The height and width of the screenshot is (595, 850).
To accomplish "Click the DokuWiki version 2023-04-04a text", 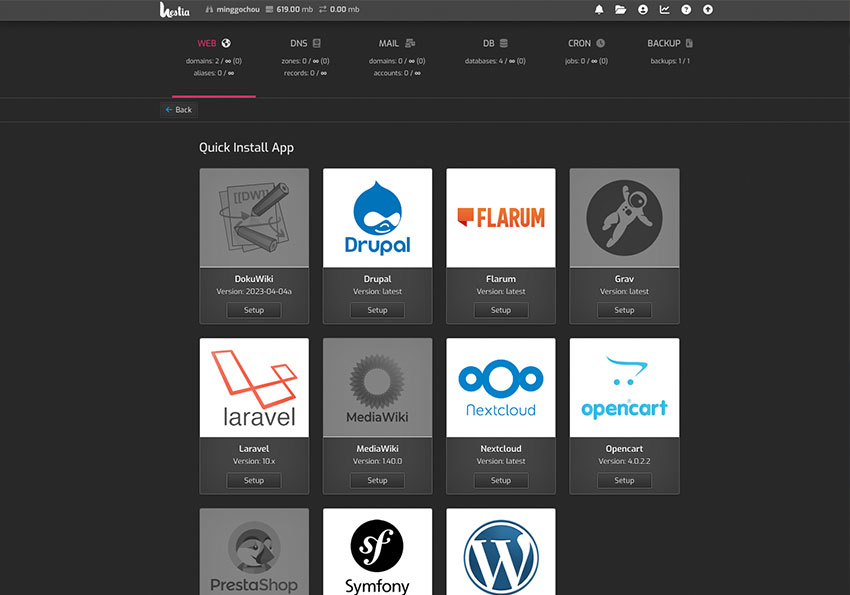I will [254, 292].
